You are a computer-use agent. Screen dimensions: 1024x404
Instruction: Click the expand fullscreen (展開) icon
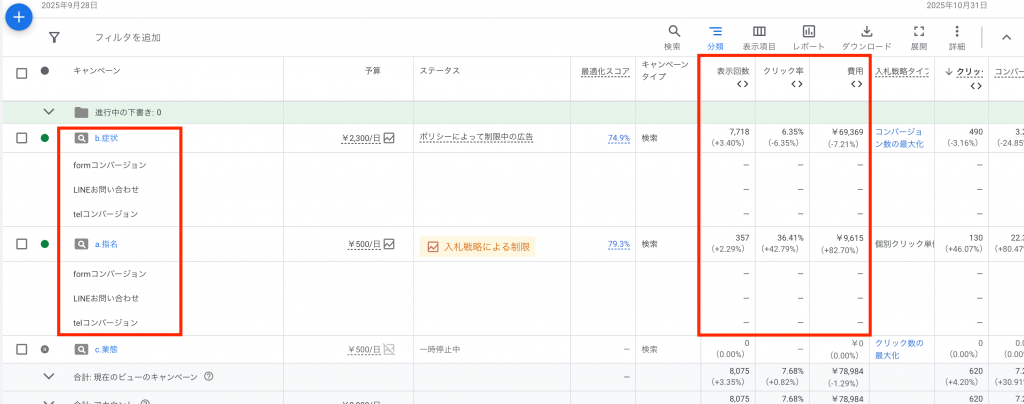(x=919, y=32)
